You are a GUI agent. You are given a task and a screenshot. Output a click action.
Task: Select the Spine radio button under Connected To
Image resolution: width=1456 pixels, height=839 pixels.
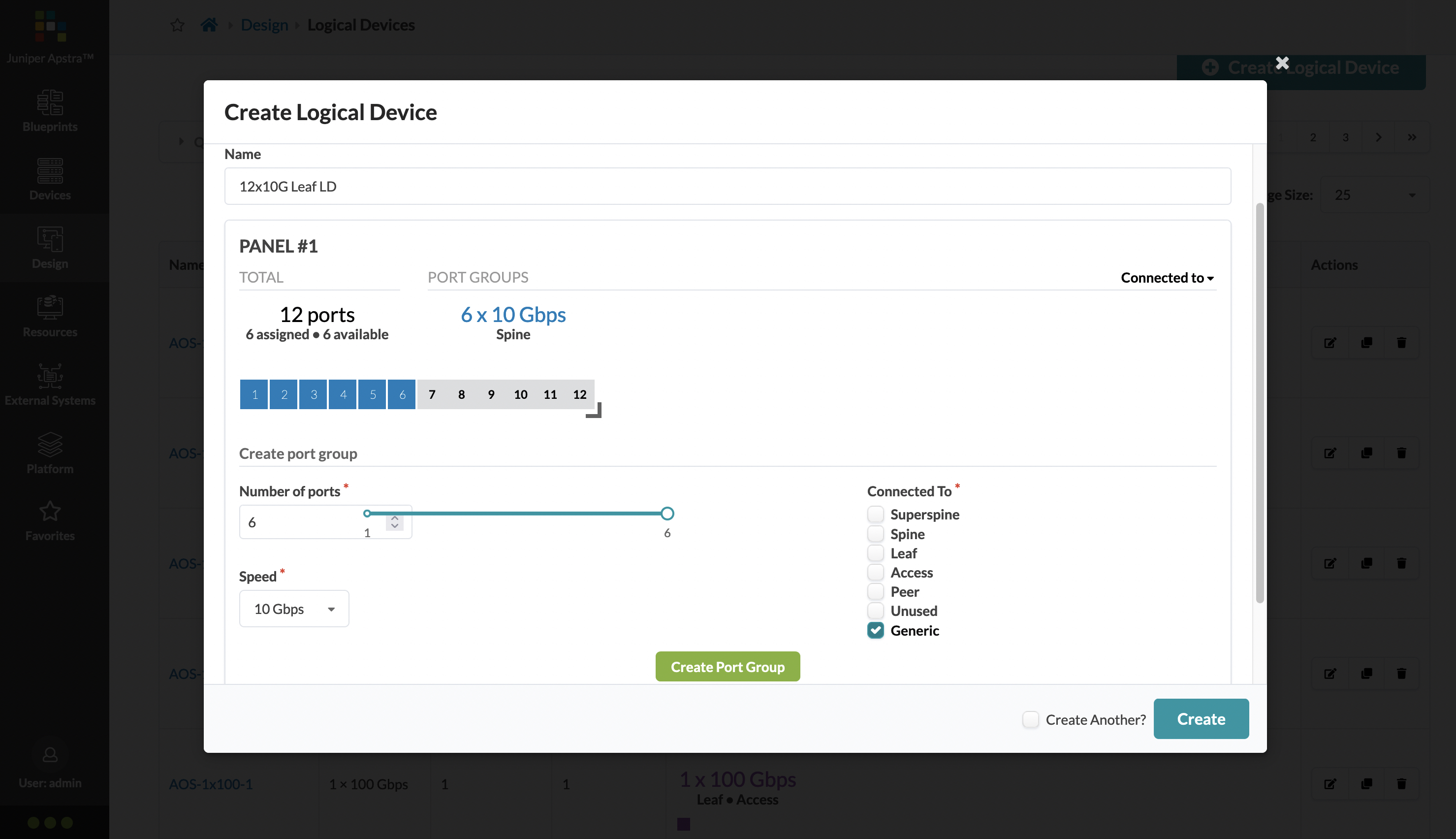875,533
